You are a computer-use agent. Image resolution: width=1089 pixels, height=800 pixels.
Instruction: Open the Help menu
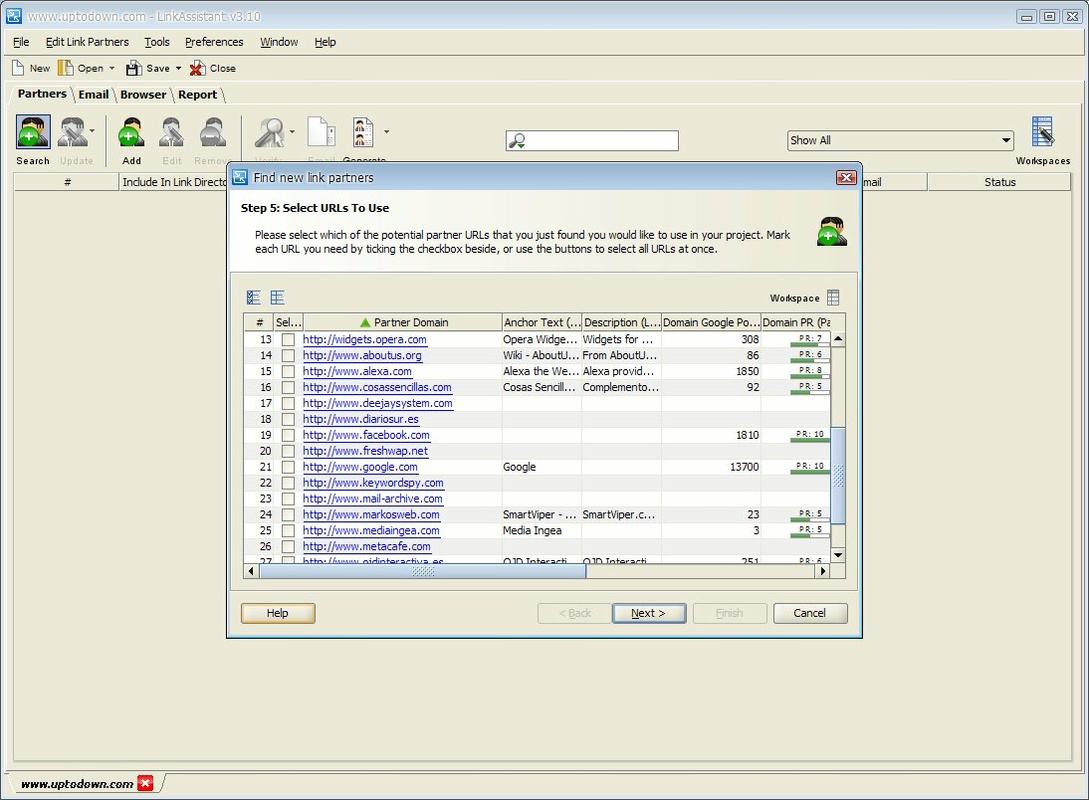coord(325,42)
